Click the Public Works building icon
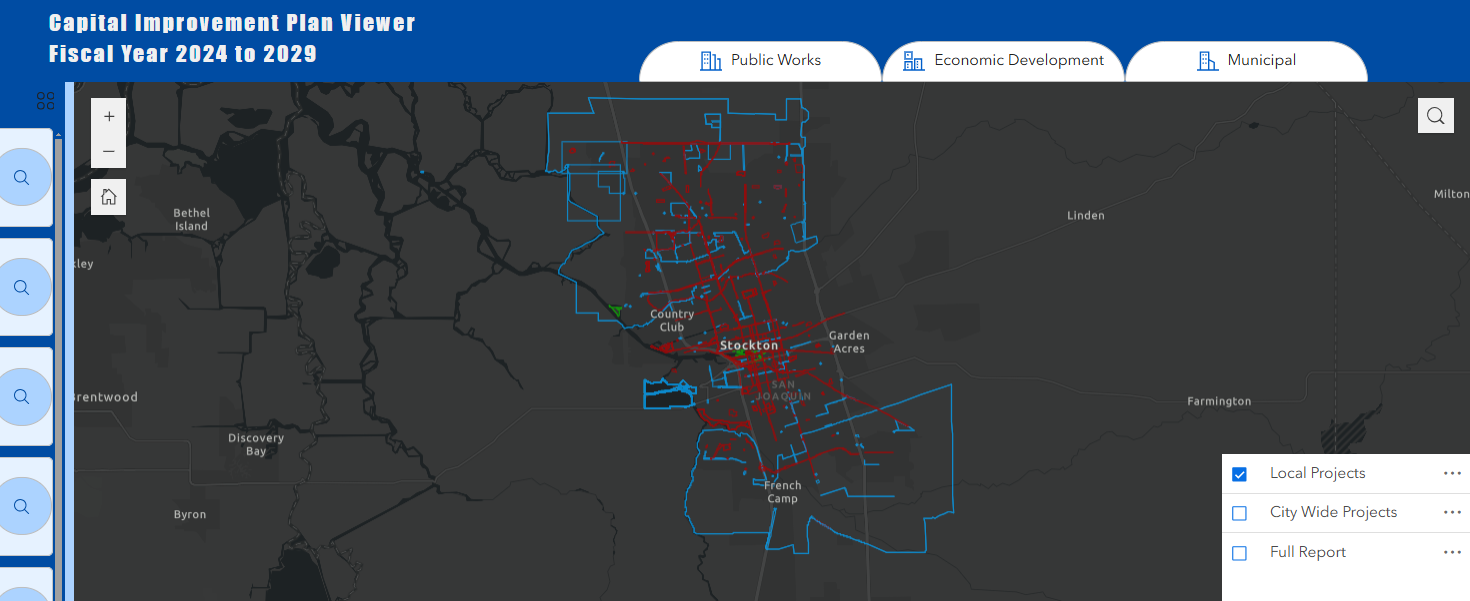1470x601 pixels. pos(711,61)
